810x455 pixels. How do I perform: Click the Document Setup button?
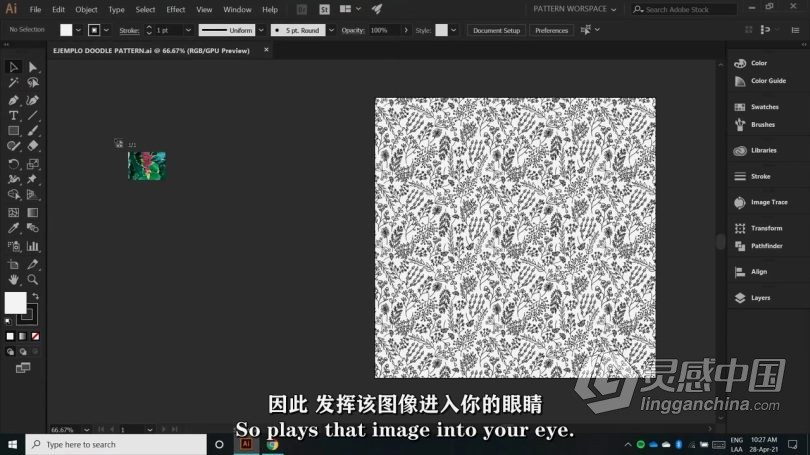[x=496, y=30]
